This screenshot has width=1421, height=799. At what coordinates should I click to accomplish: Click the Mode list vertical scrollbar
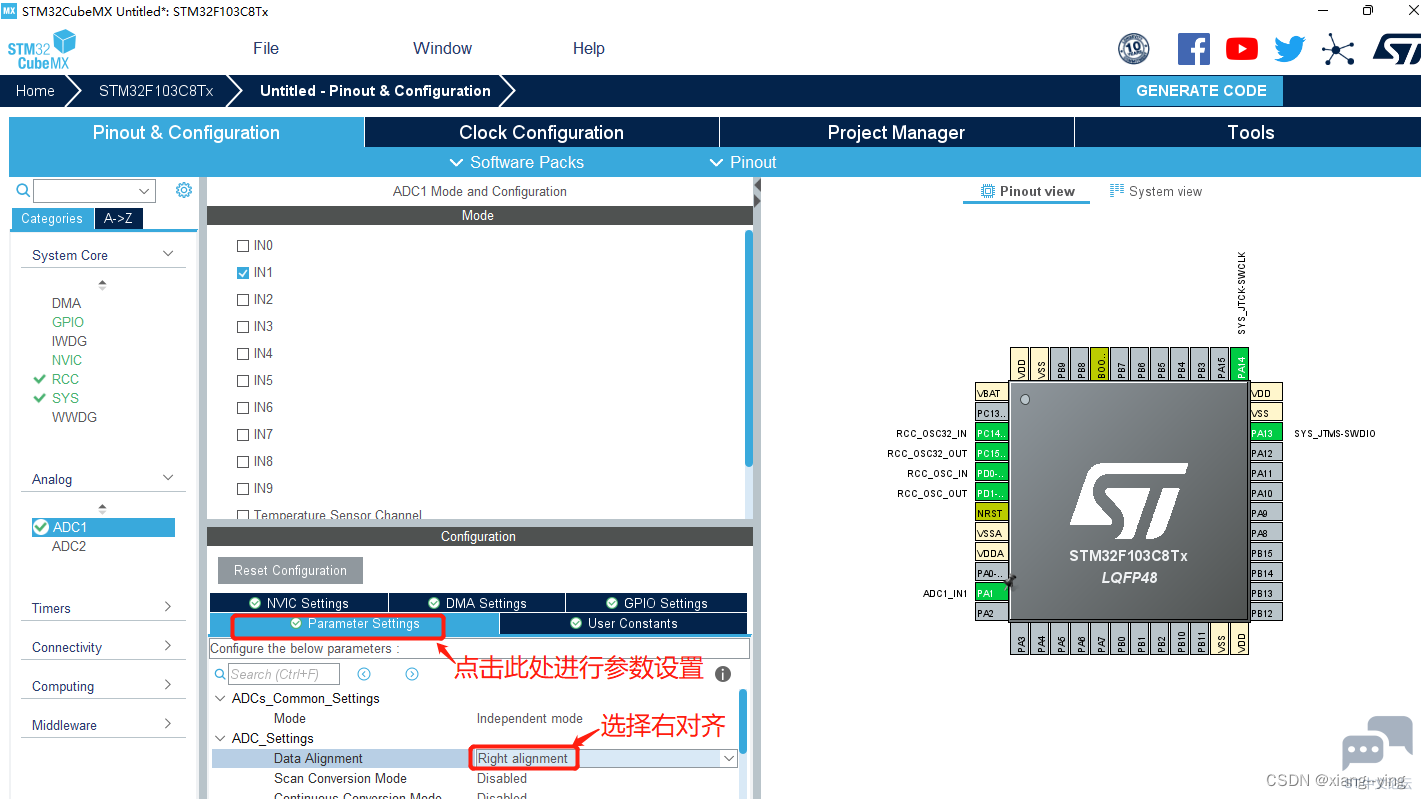click(x=749, y=348)
